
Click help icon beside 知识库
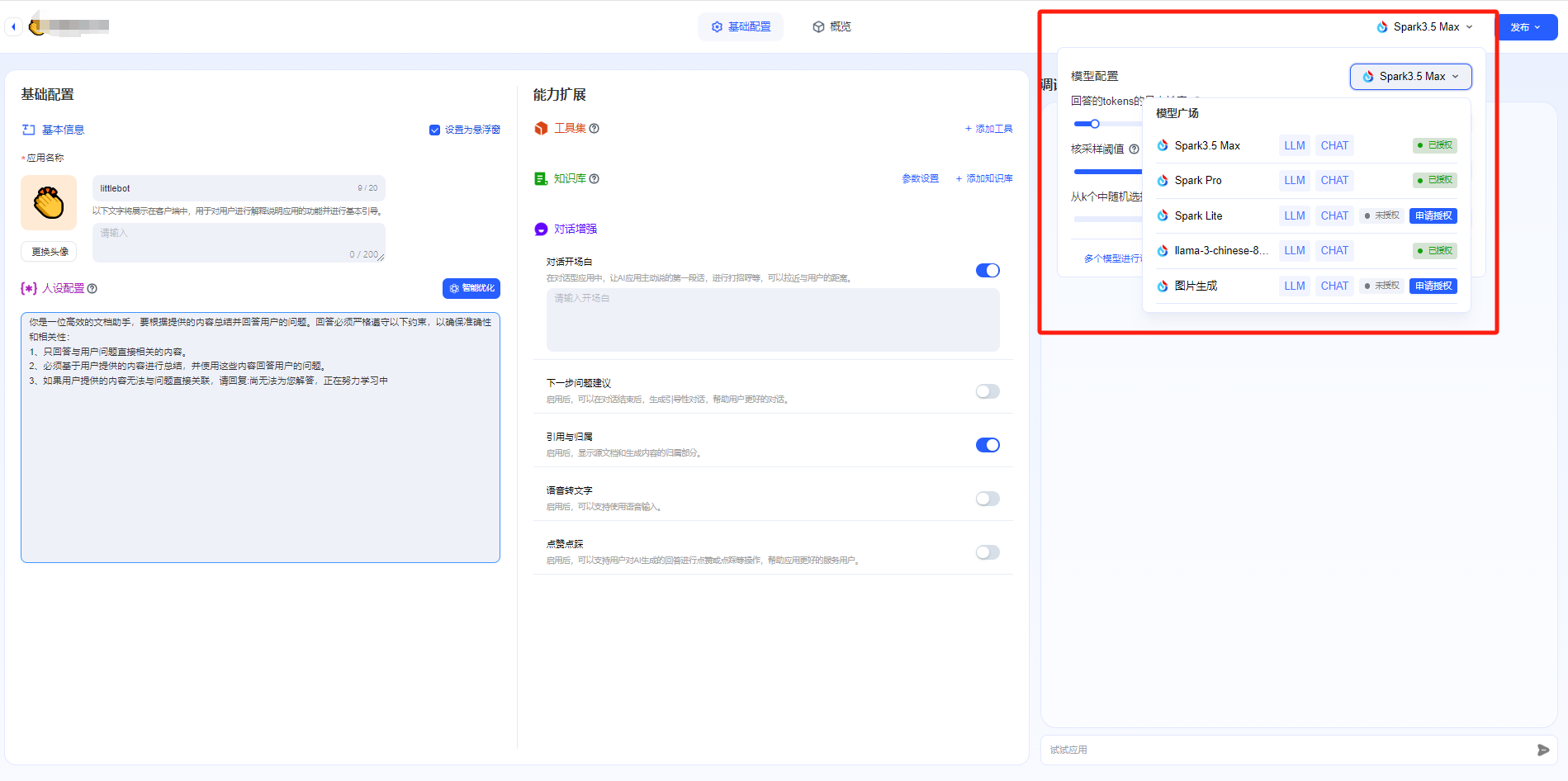(595, 179)
